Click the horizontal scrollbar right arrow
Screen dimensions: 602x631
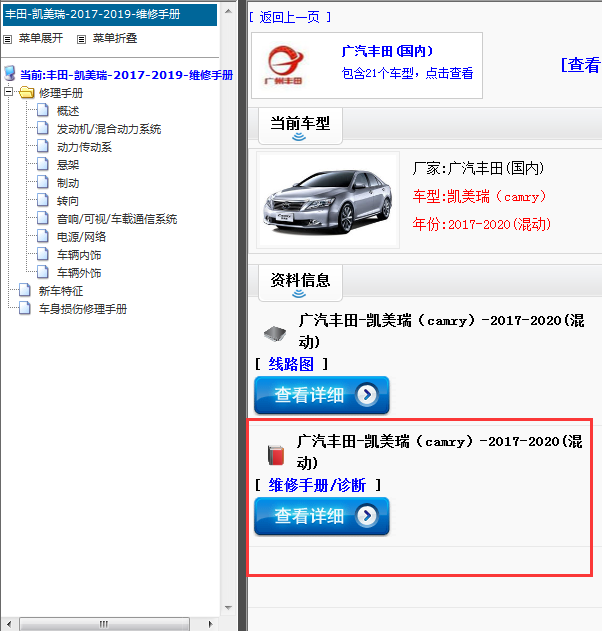[210, 624]
